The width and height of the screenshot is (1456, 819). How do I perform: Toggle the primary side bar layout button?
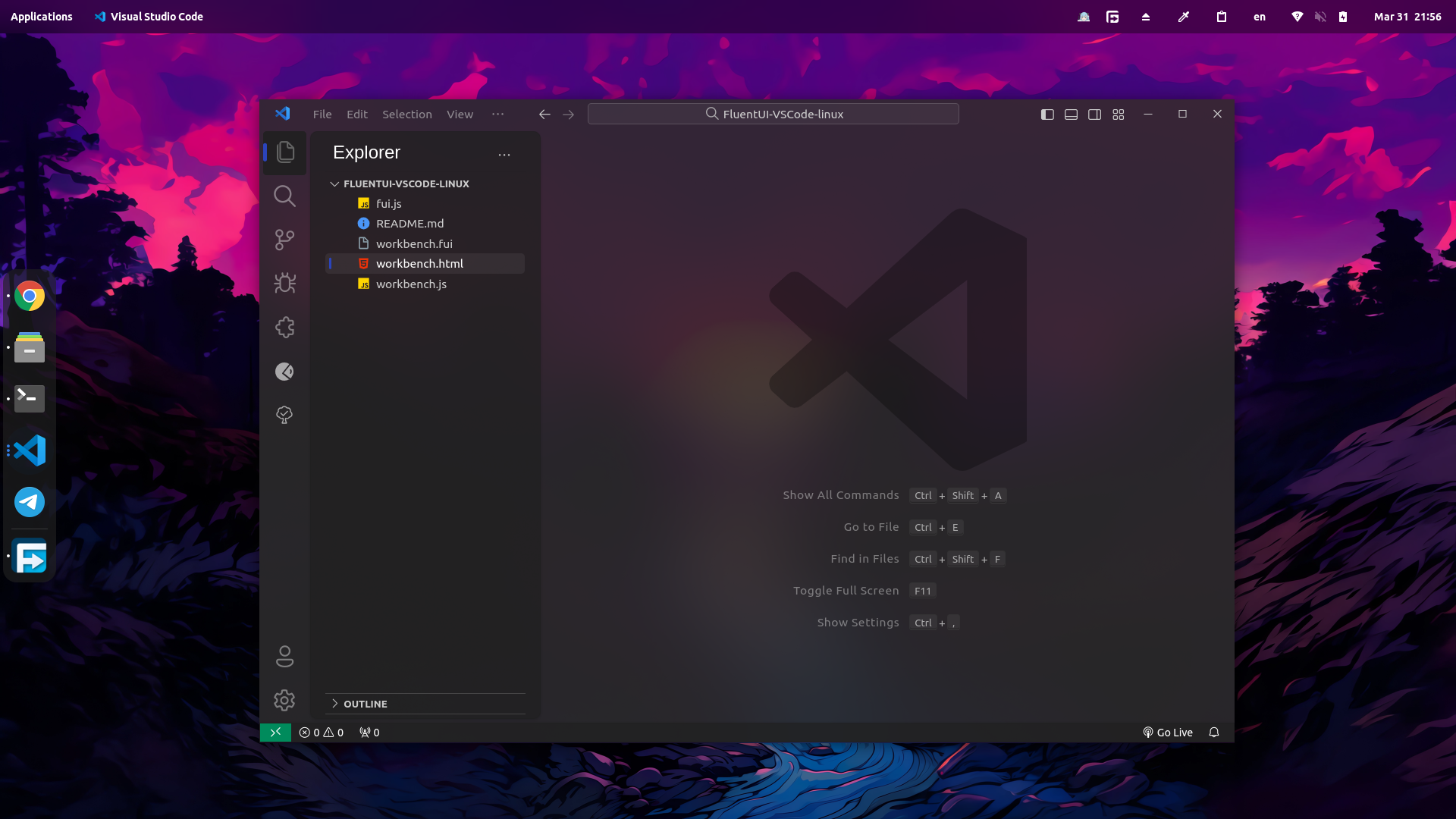pyautogui.click(x=1047, y=115)
